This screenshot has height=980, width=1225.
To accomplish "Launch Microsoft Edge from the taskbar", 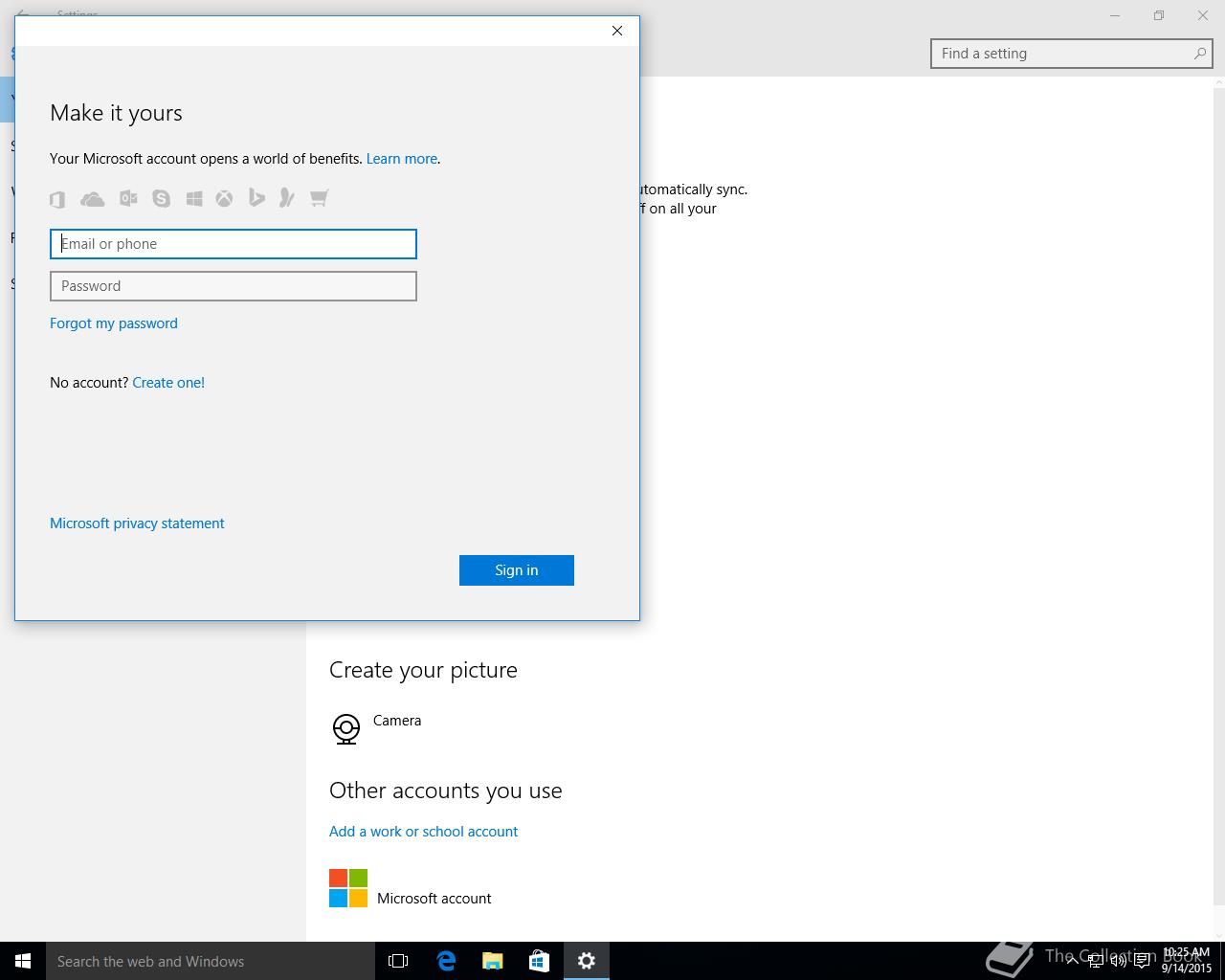I will point(446,961).
